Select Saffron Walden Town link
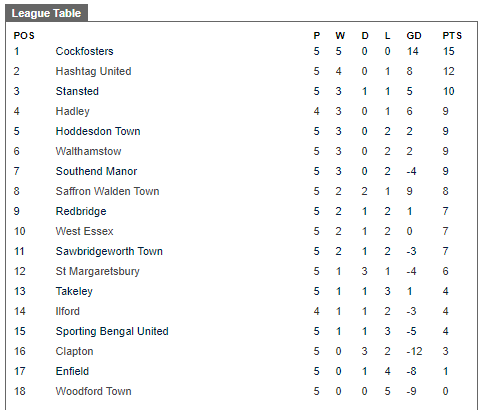The width and height of the screenshot is (485, 410). click(x=107, y=191)
